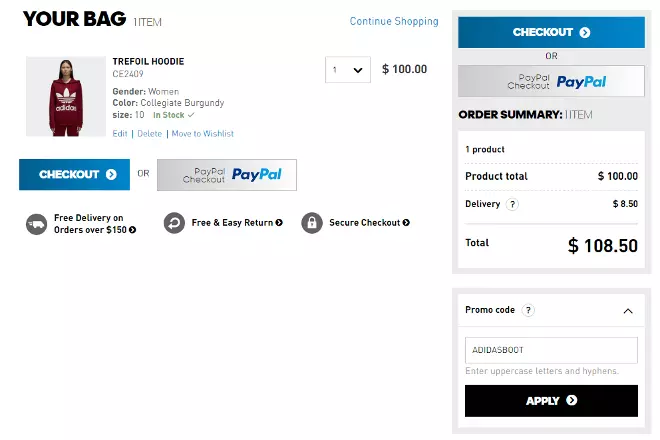Pay with PayPal Checkout in sidebar
660x440 pixels.
(x=551, y=81)
